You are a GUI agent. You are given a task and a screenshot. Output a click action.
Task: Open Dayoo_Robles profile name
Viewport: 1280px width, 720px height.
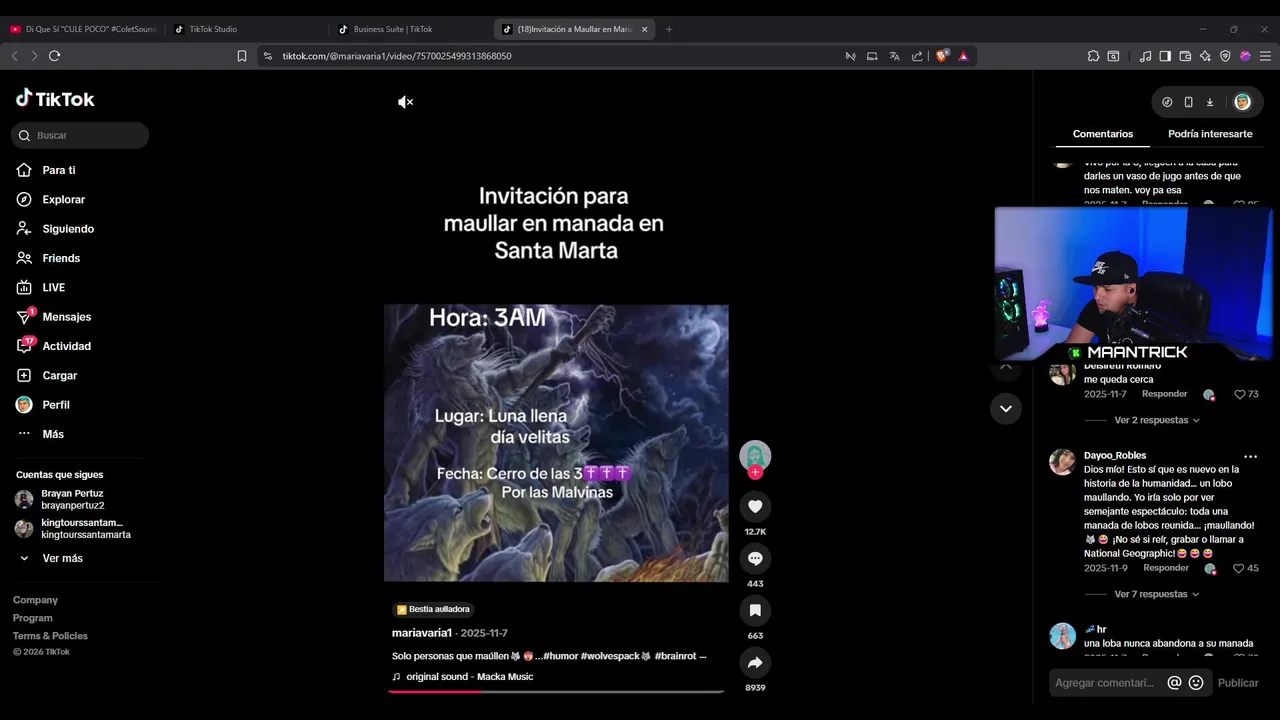(1115, 455)
